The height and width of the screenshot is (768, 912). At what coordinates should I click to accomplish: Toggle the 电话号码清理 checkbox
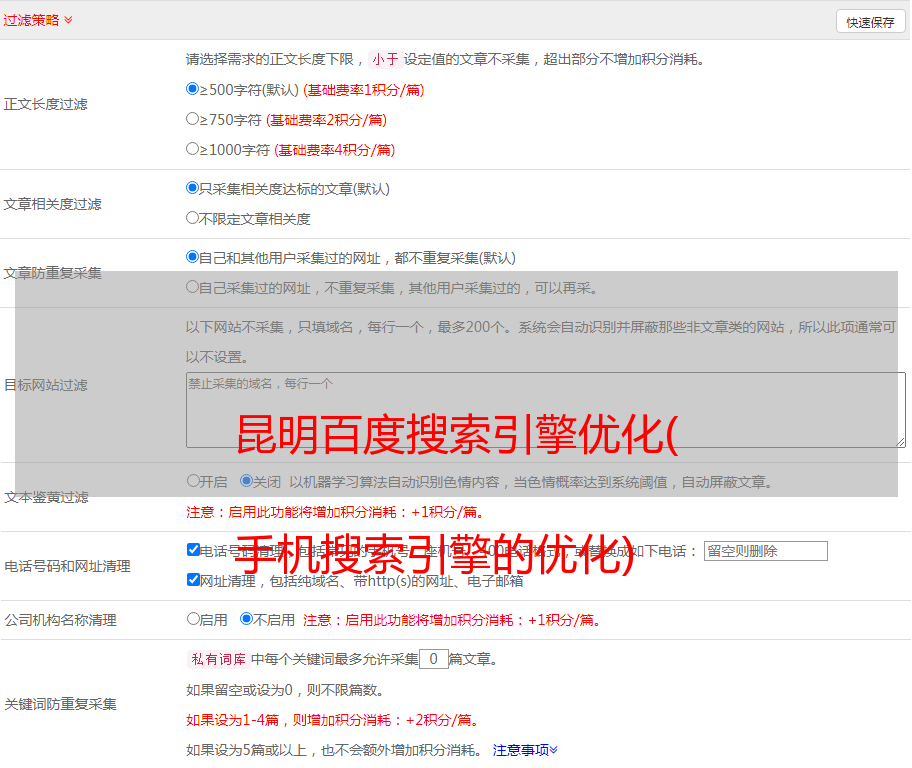193,550
